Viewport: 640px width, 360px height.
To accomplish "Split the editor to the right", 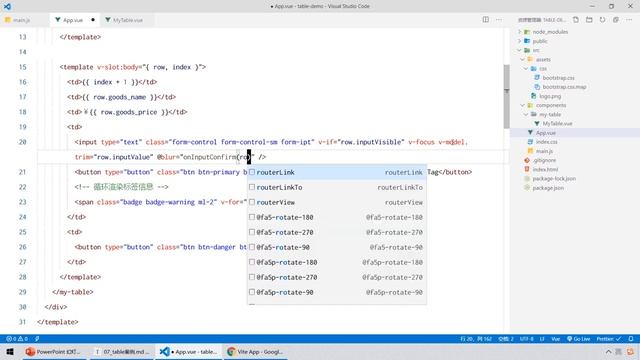I will coord(485,20).
